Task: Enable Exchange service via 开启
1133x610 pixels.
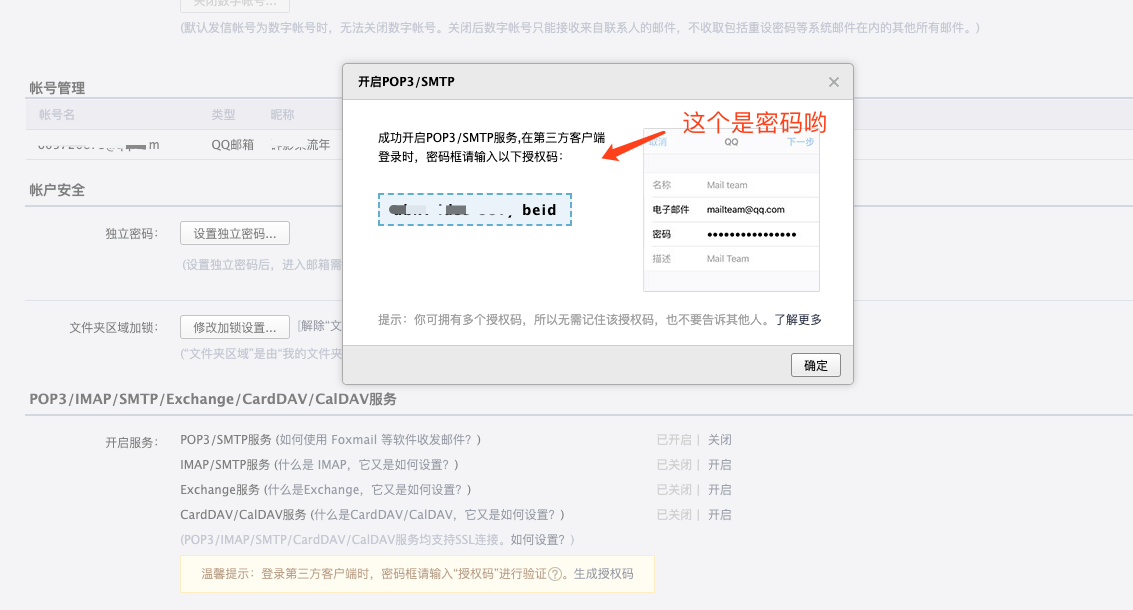Action: pos(719,490)
